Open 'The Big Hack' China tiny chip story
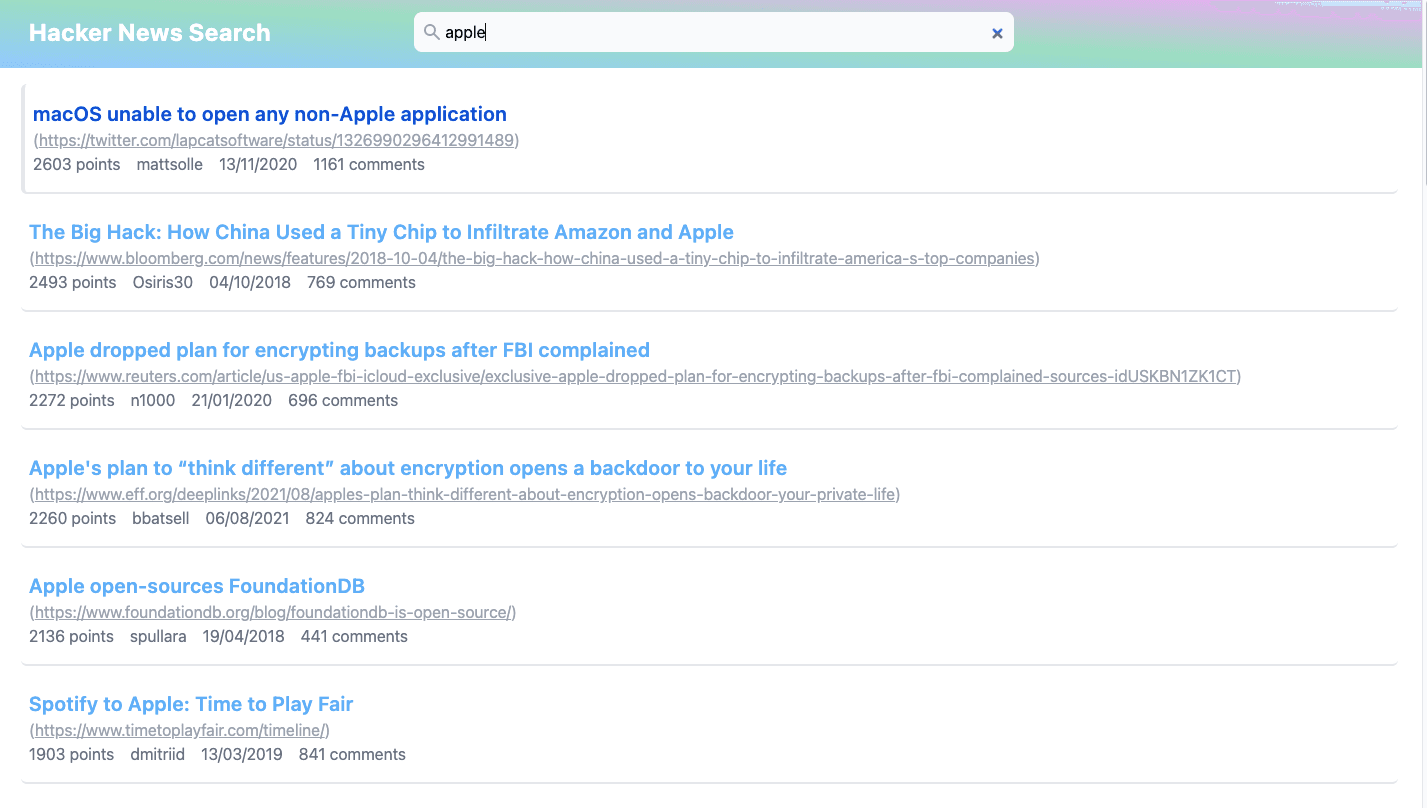Viewport: 1427px width, 808px height. [381, 232]
